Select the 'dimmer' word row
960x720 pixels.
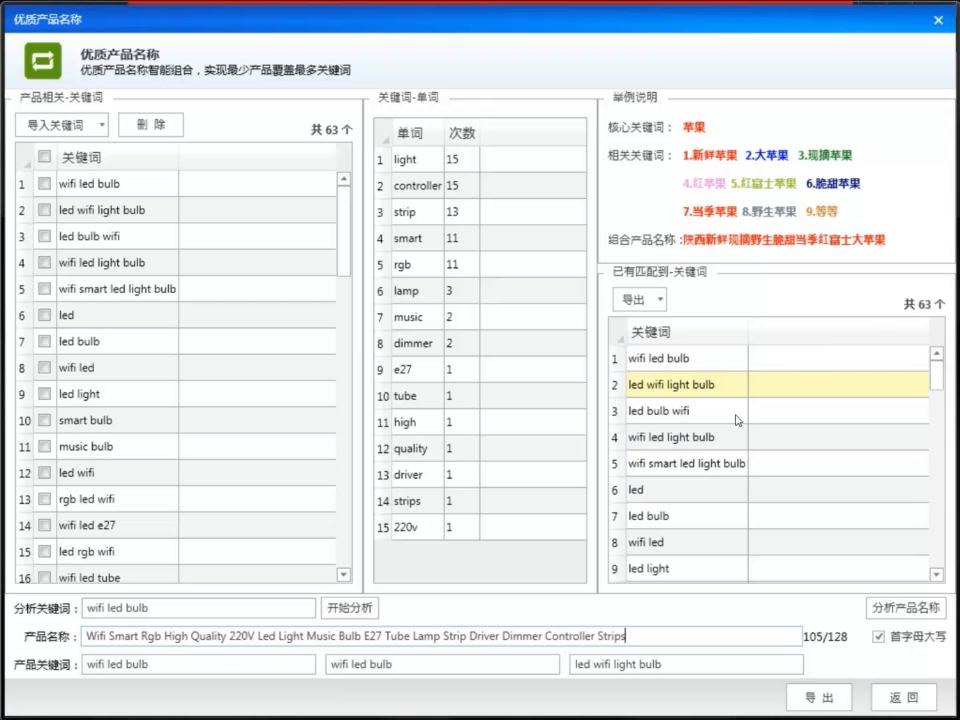coord(480,343)
